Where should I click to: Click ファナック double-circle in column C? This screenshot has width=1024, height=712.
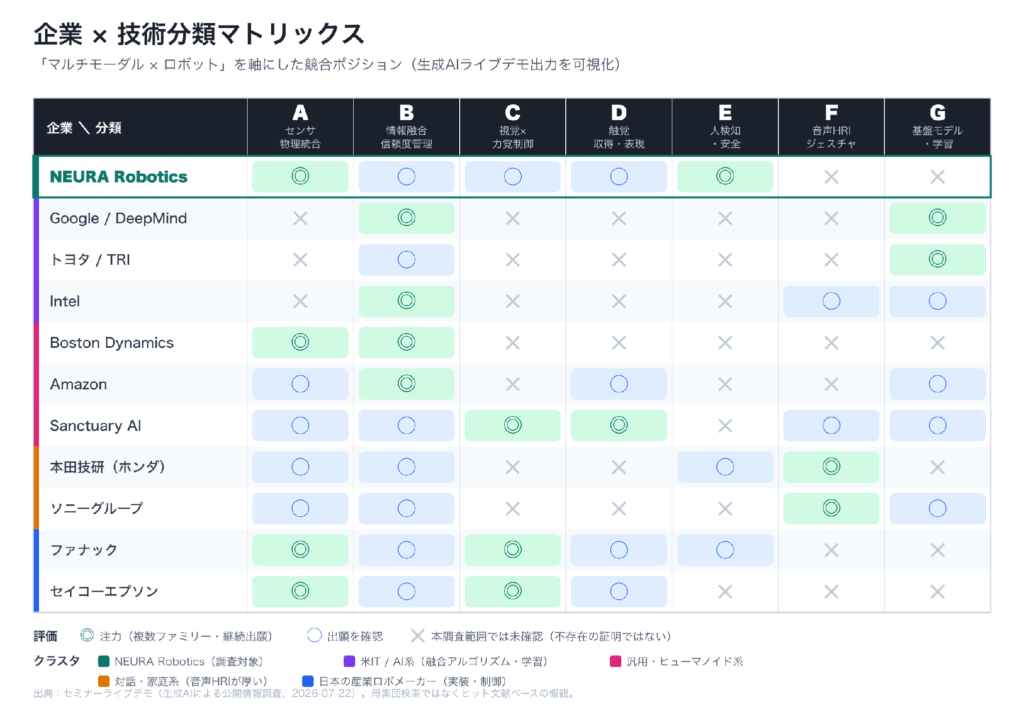[513, 550]
